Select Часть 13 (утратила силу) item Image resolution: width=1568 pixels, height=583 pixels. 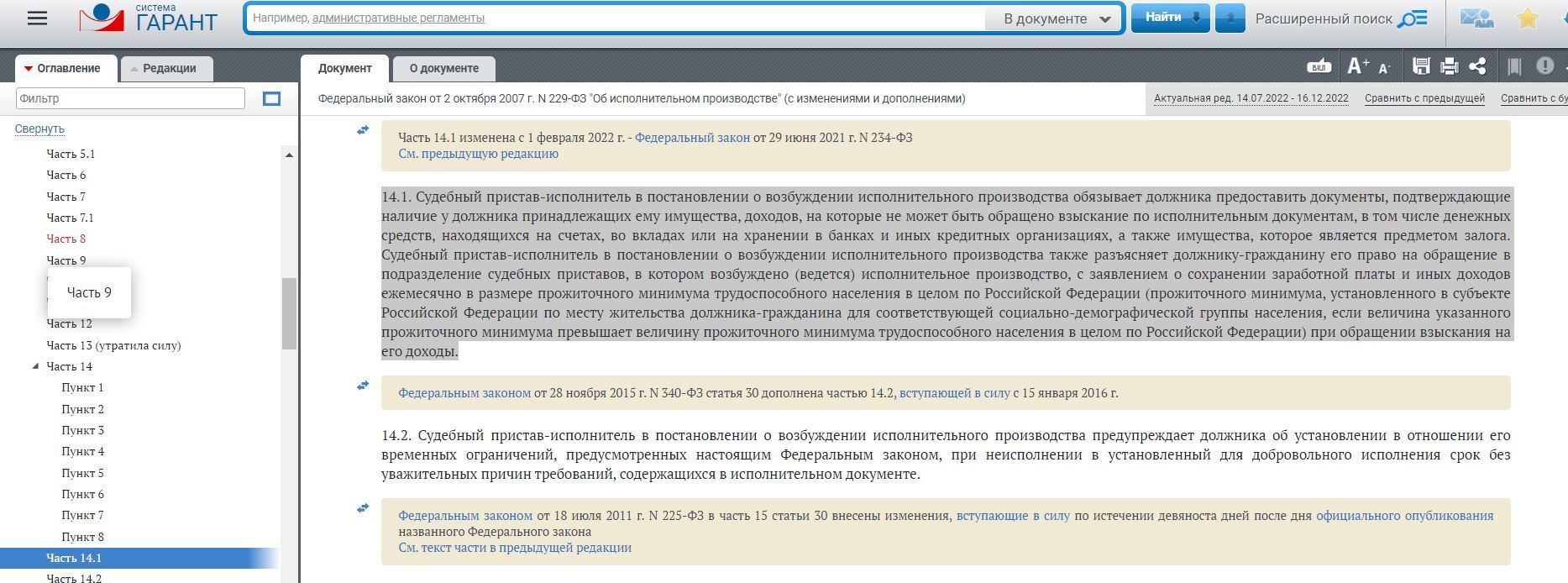tap(113, 345)
